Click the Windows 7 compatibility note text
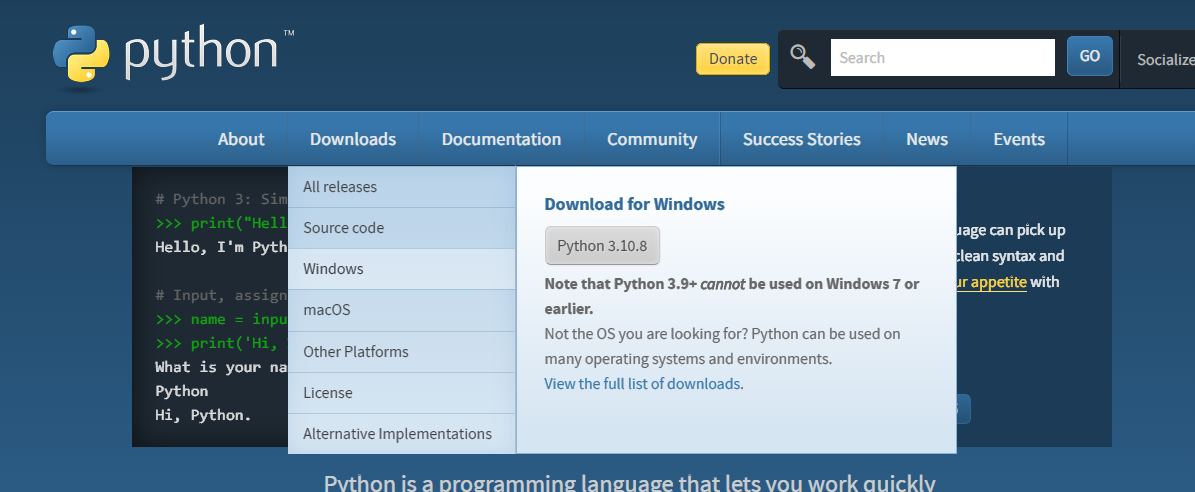The width and height of the screenshot is (1195, 492). point(732,296)
